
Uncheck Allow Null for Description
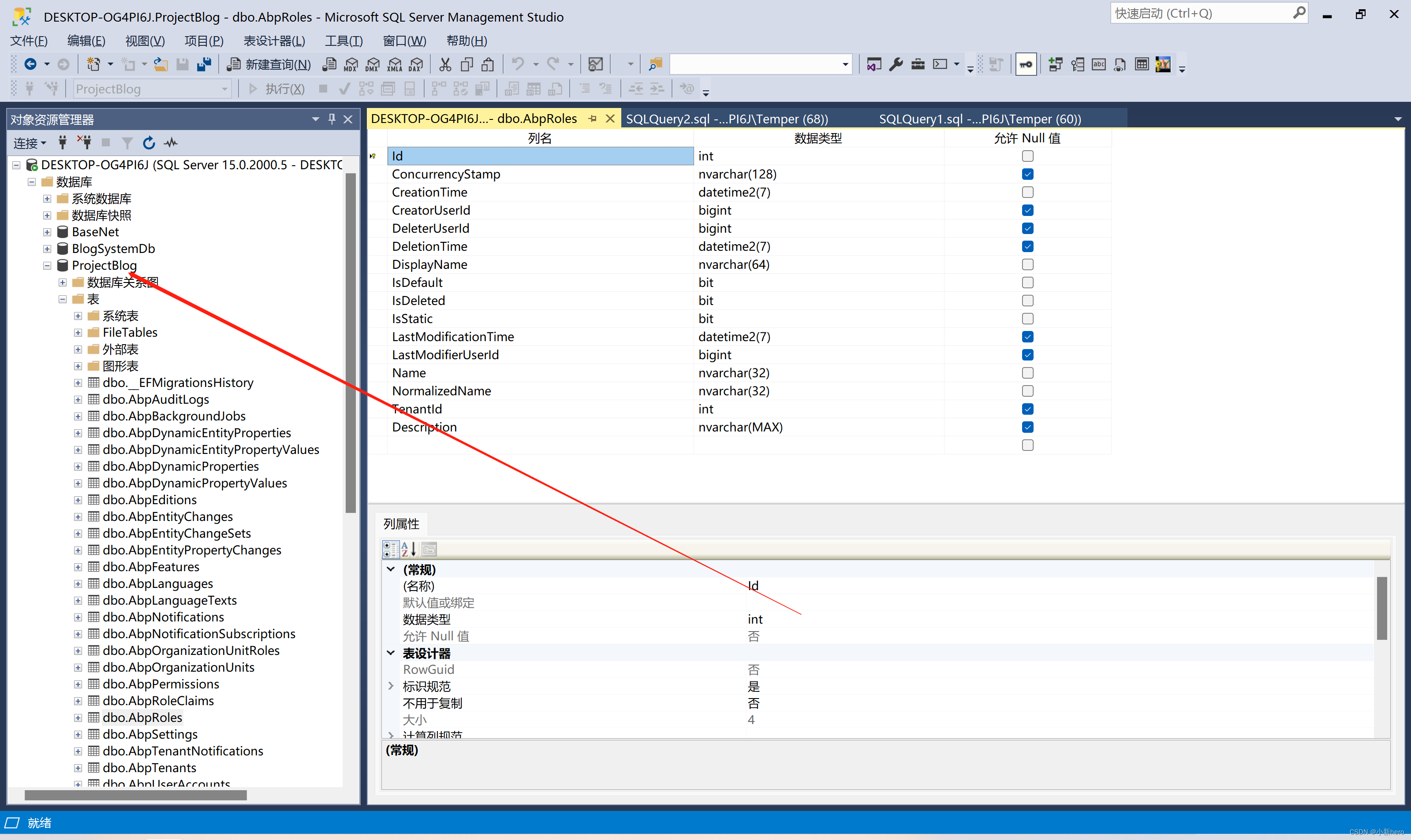(1028, 427)
